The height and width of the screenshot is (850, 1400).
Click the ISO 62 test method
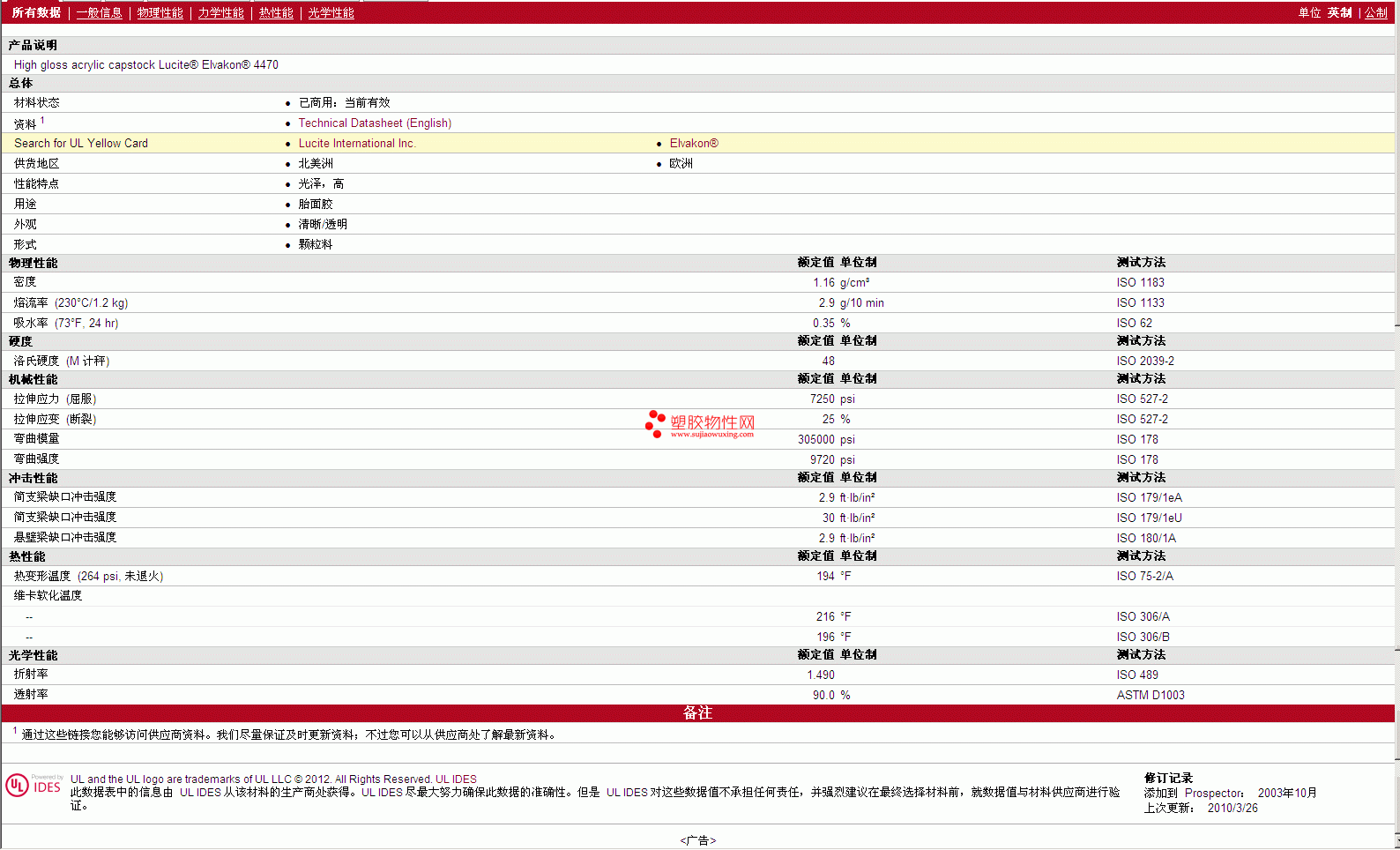tap(1134, 324)
